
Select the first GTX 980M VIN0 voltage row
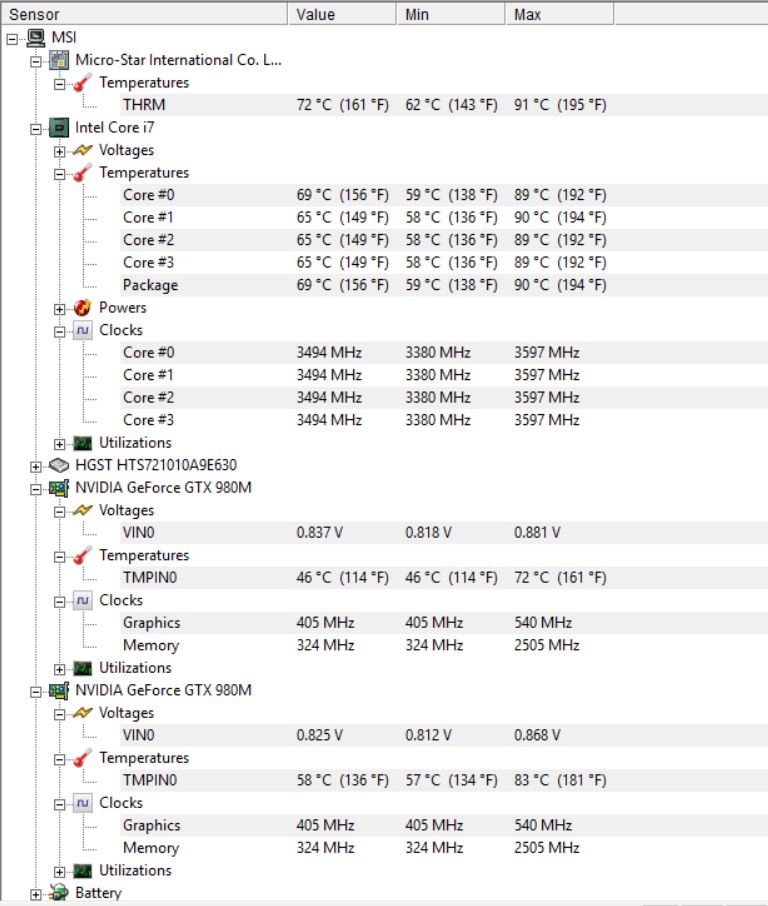(x=444, y=533)
